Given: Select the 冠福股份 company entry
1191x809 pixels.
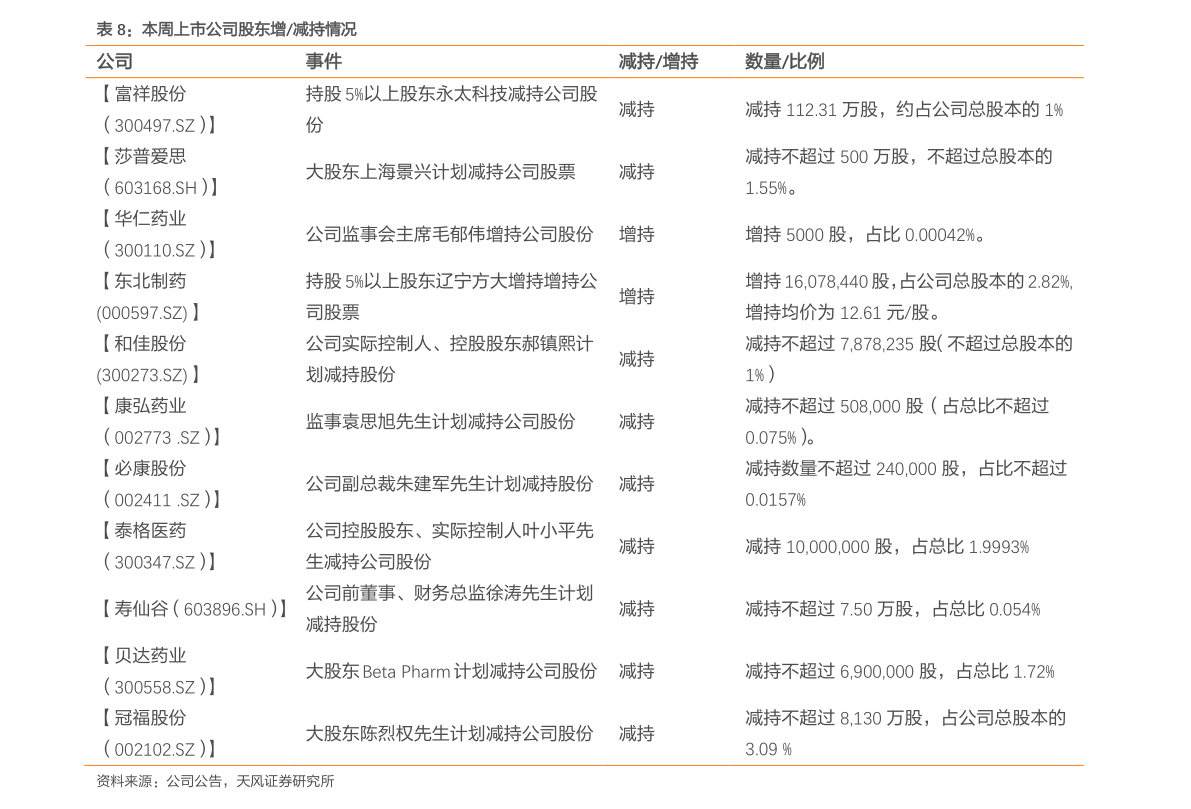Looking at the screenshot, I should [157, 733].
